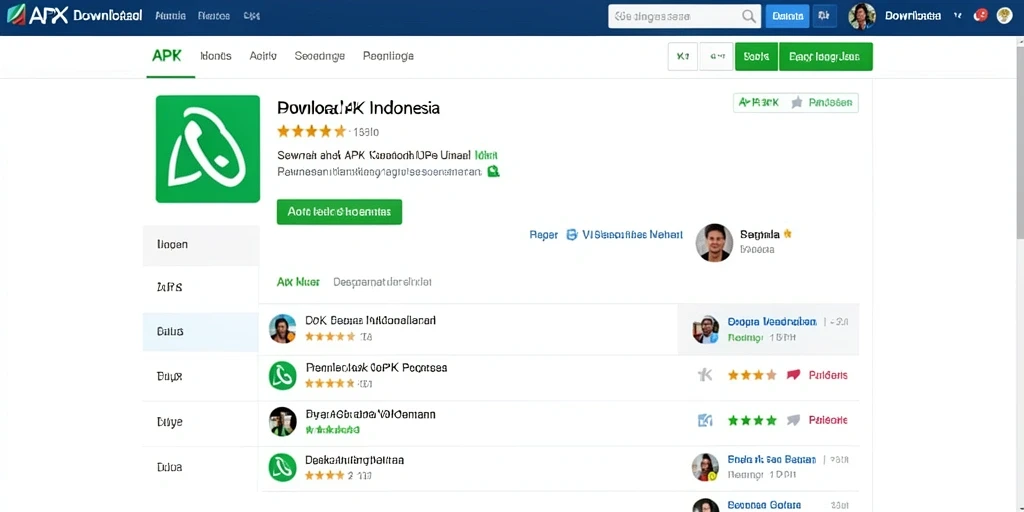Open 'AiRs' in the left sidebar
Screen dimensions: 1024x512
tap(201, 287)
